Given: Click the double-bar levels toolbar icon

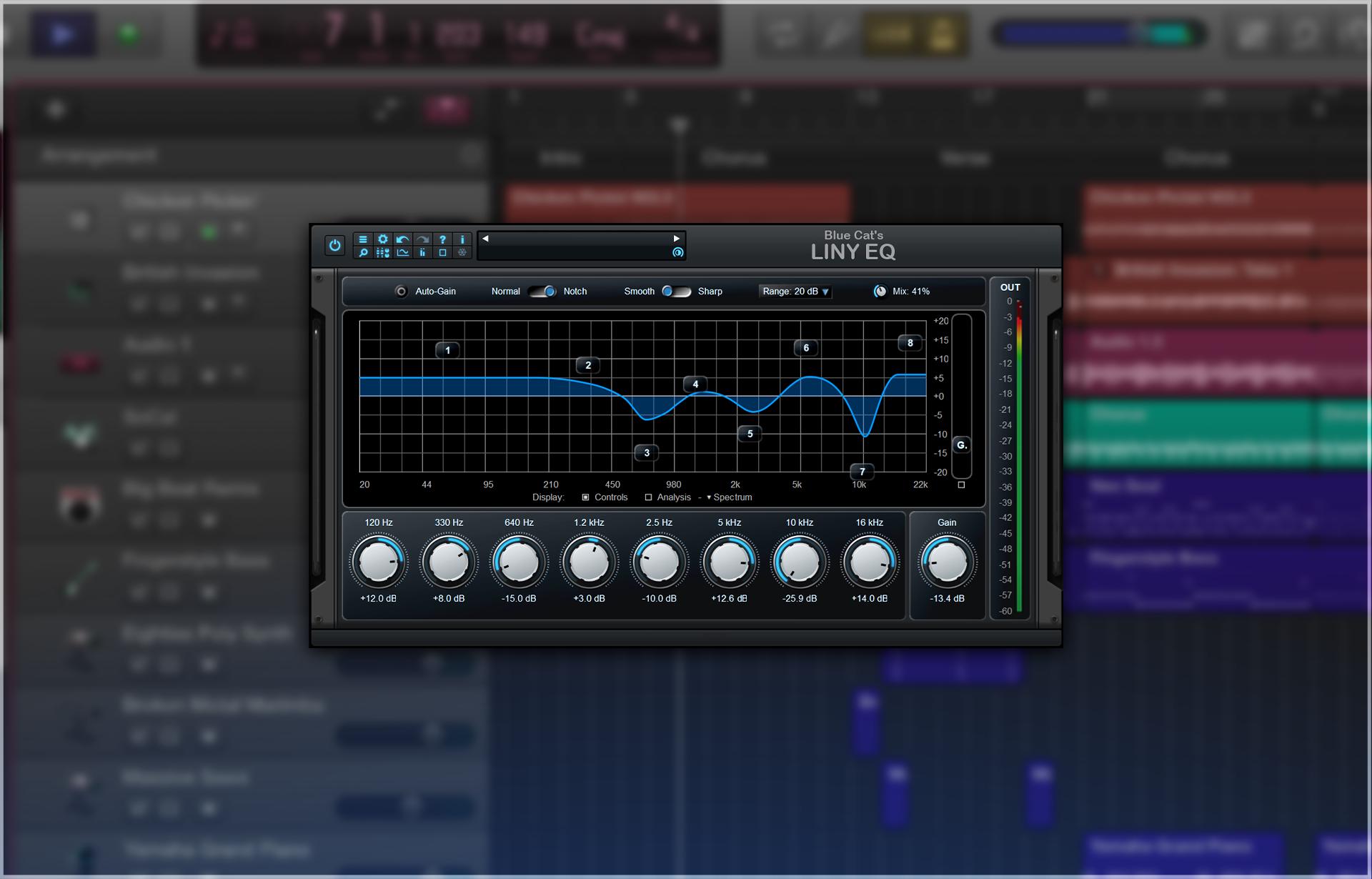Looking at the screenshot, I should click(x=423, y=252).
